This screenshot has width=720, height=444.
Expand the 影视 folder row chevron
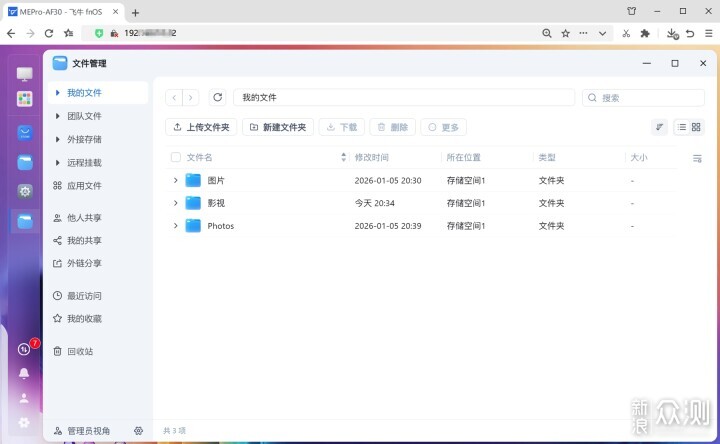pyautogui.click(x=175, y=203)
